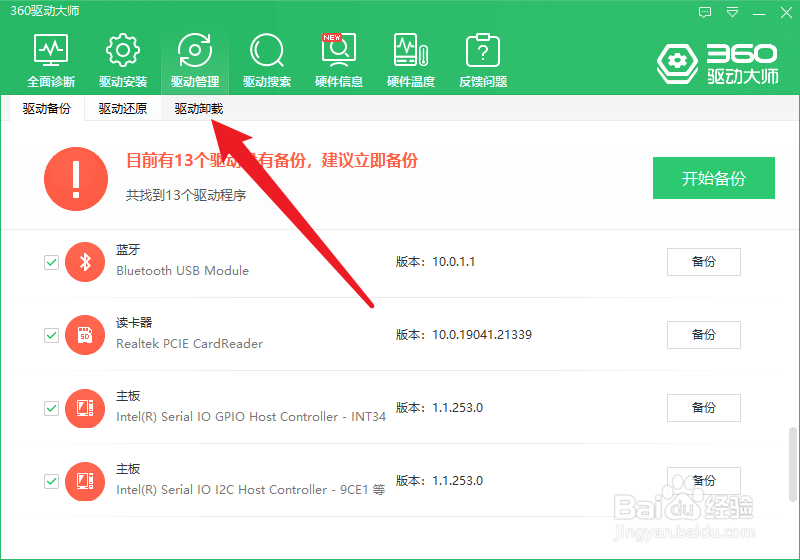Click the 360驱动大师 logo

(718, 64)
